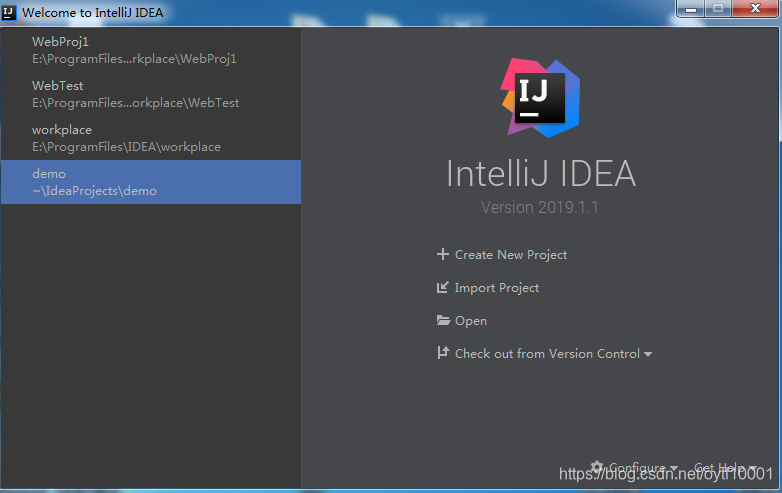
Task: Click the import arrow icon beside Import Project
Action: [442, 288]
